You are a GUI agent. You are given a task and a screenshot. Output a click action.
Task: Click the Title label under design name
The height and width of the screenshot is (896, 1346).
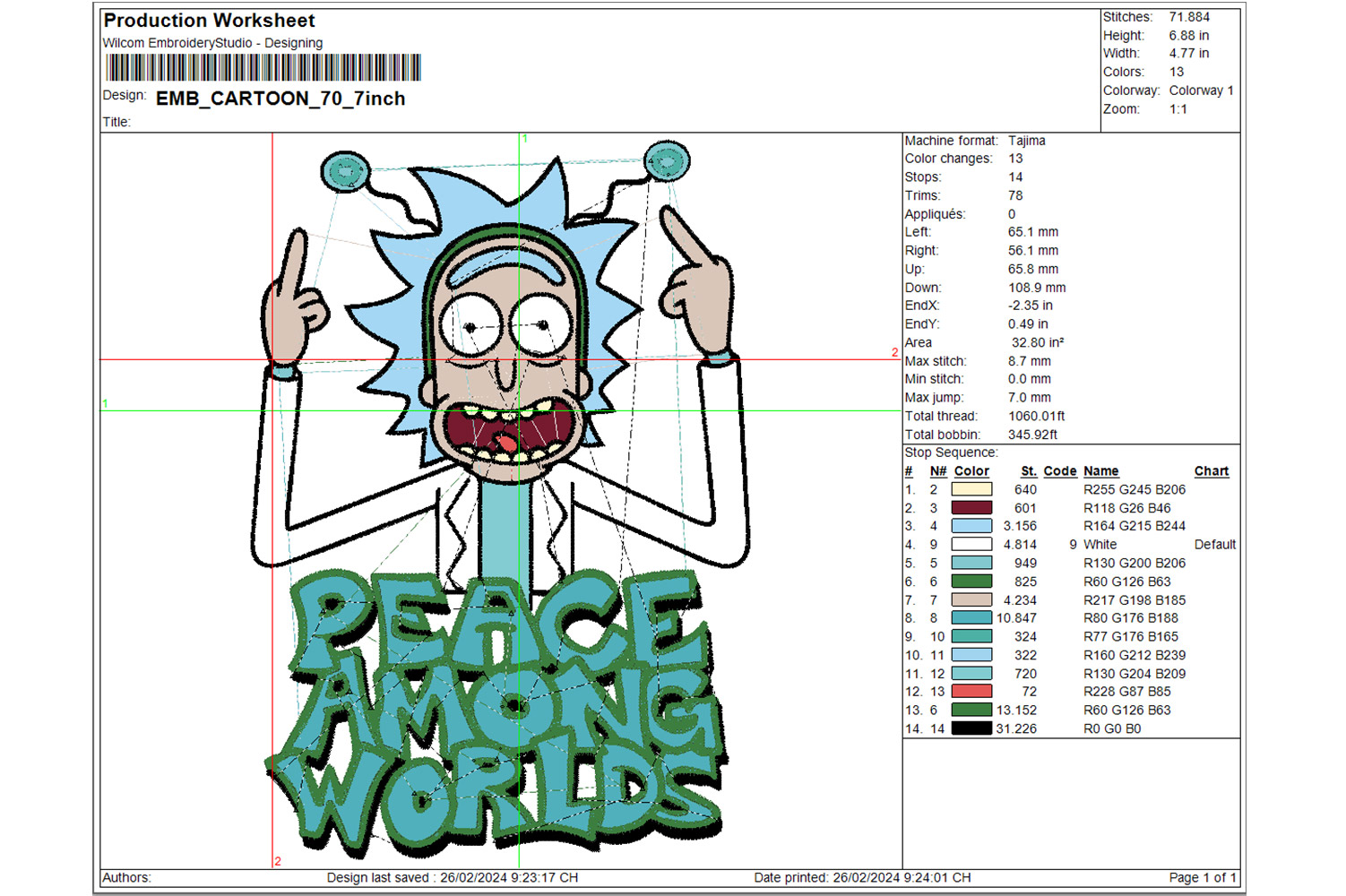116,122
